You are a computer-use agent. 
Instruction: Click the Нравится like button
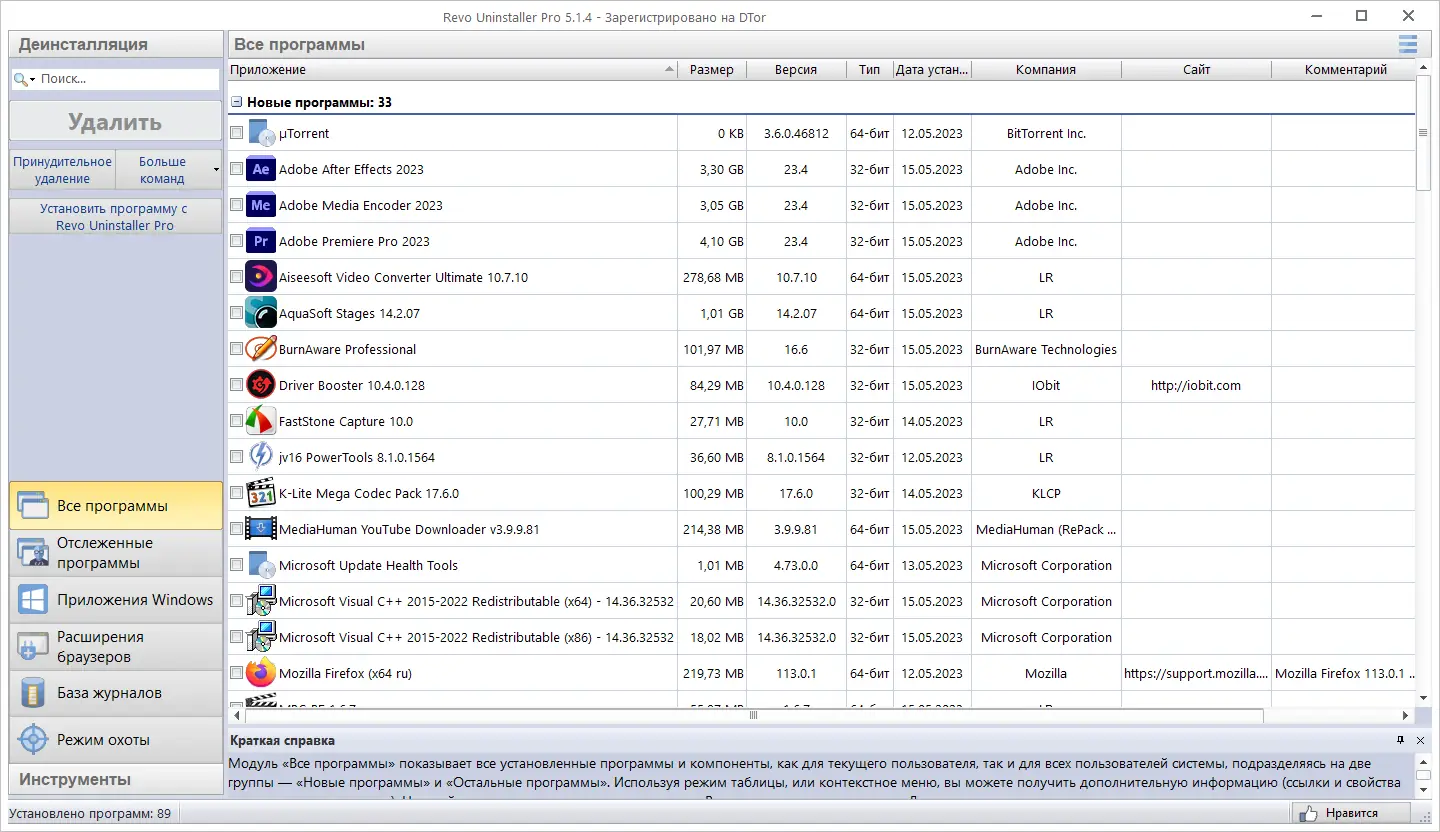(1350, 813)
